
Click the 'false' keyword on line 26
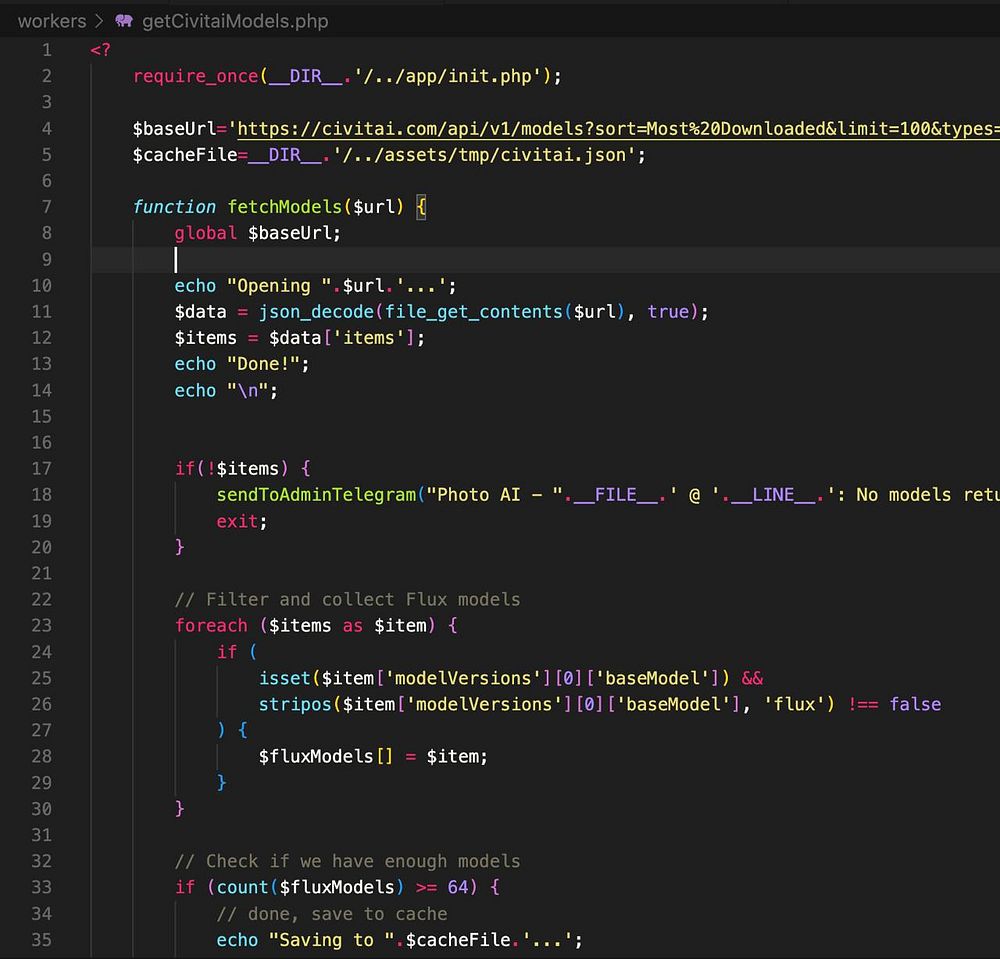(915, 704)
